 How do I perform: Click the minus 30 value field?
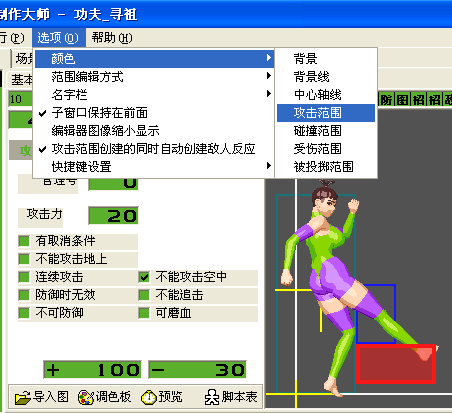tap(197, 369)
